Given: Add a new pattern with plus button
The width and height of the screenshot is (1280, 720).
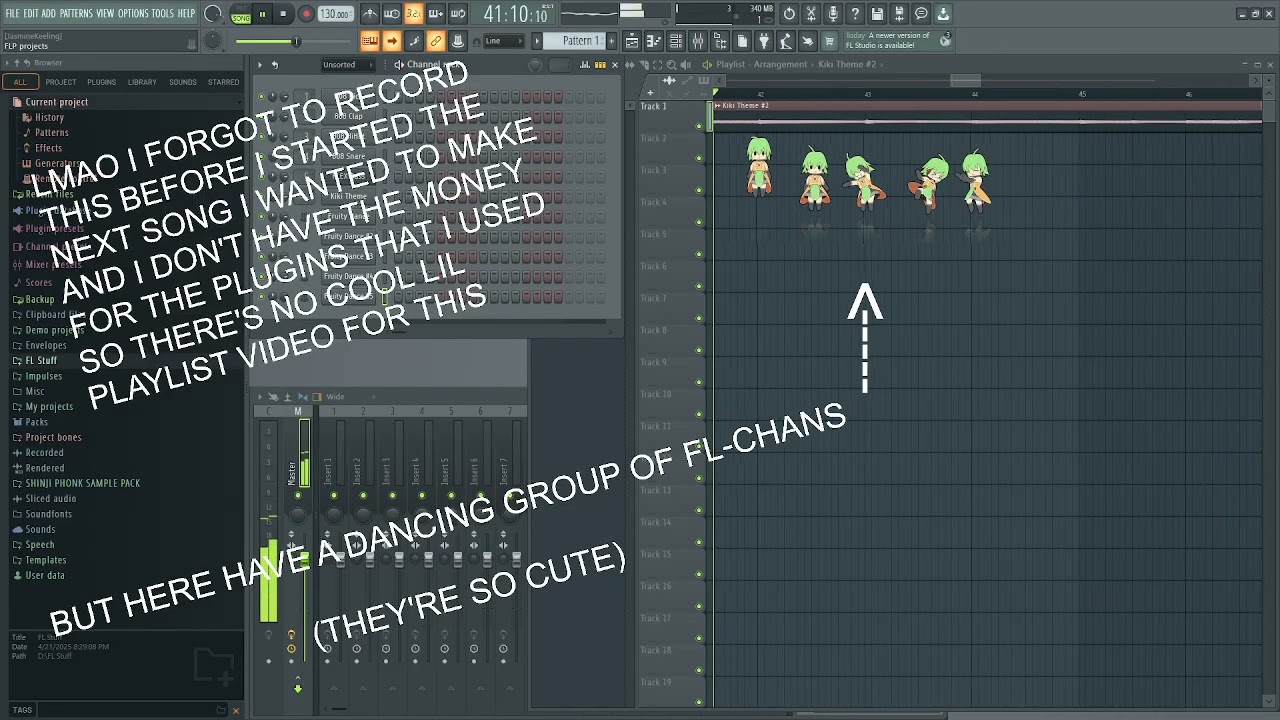Looking at the screenshot, I should click(x=611, y=41).
